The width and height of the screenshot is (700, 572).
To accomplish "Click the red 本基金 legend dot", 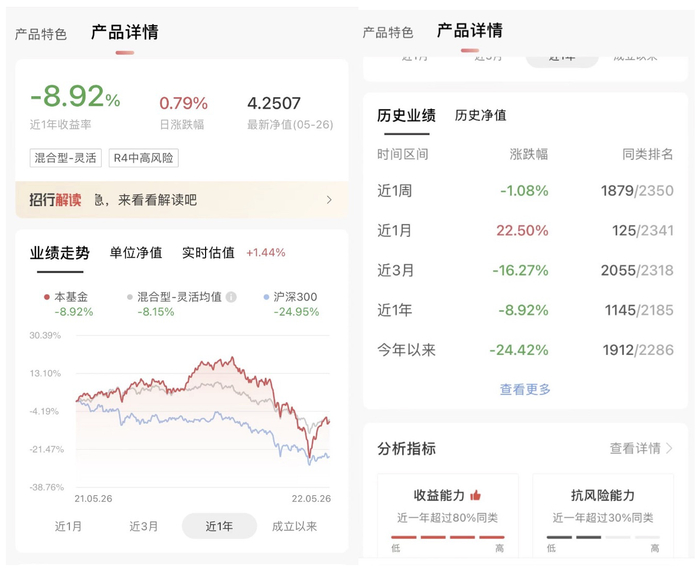I will click(x=47, y=297).
